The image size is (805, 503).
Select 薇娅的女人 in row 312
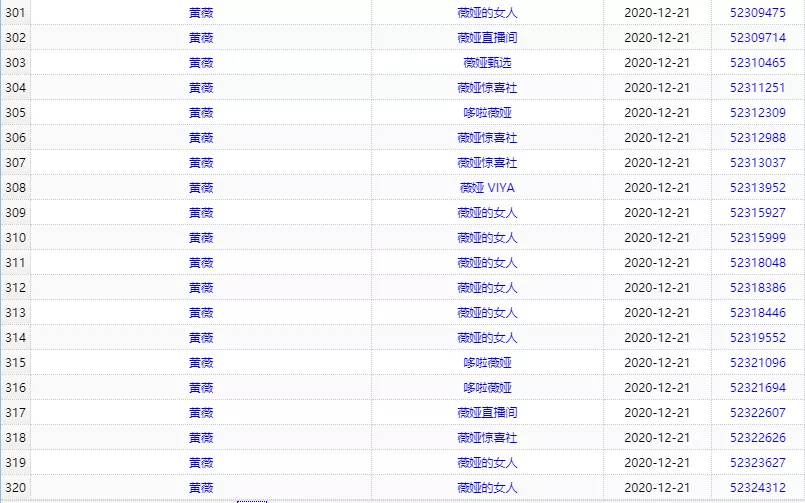[487, 287]
